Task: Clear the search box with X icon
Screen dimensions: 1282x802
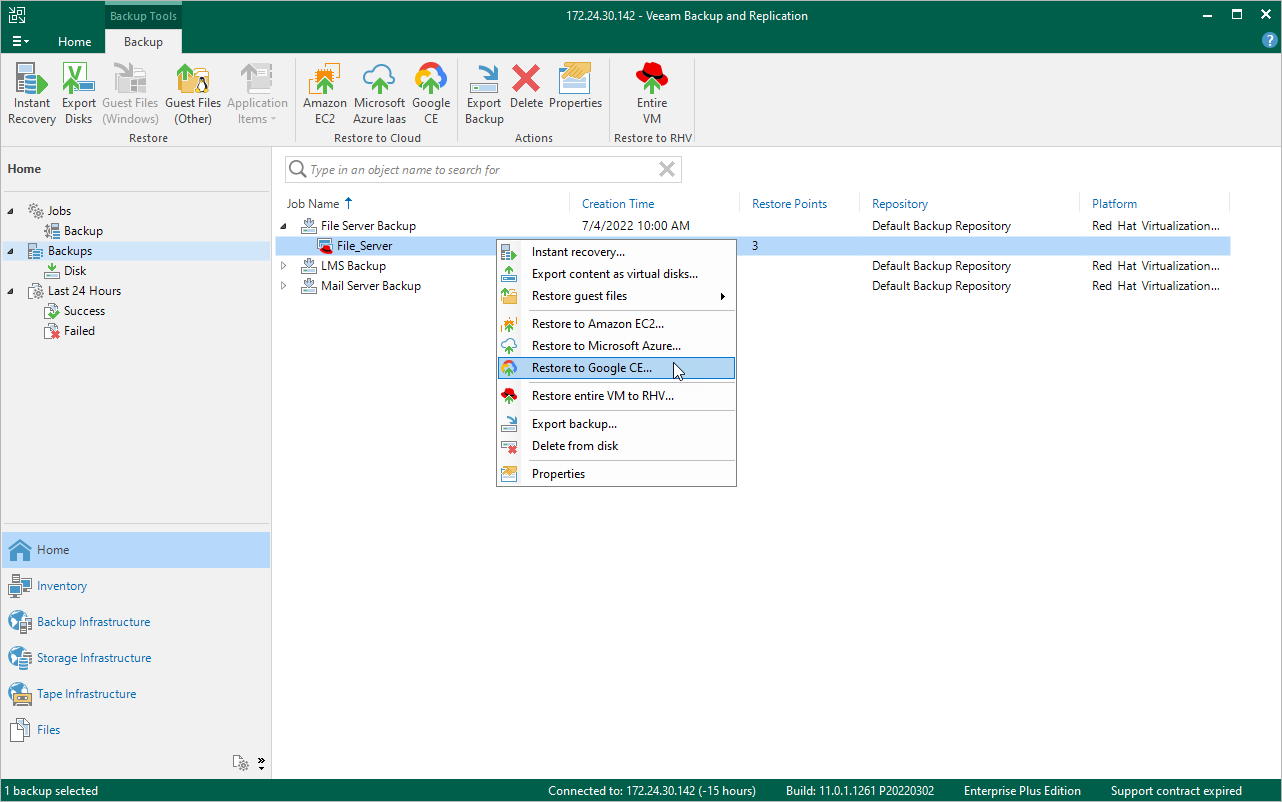Action: click(667, 170)
